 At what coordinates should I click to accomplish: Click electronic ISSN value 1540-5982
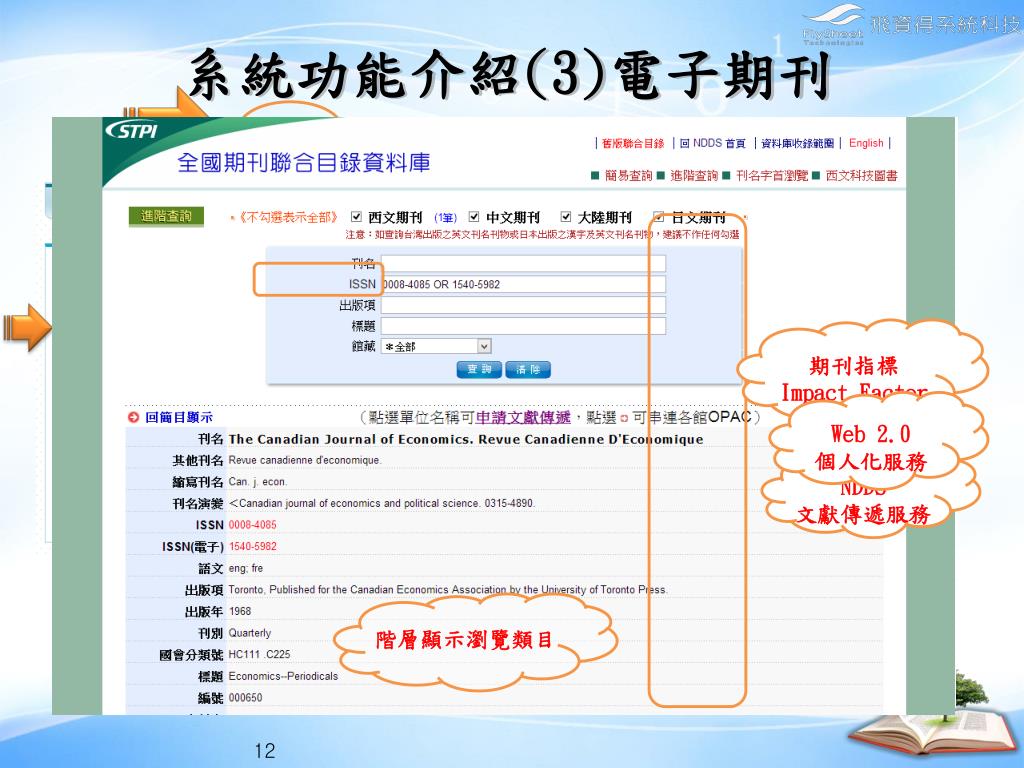click(x=252, y=546)
